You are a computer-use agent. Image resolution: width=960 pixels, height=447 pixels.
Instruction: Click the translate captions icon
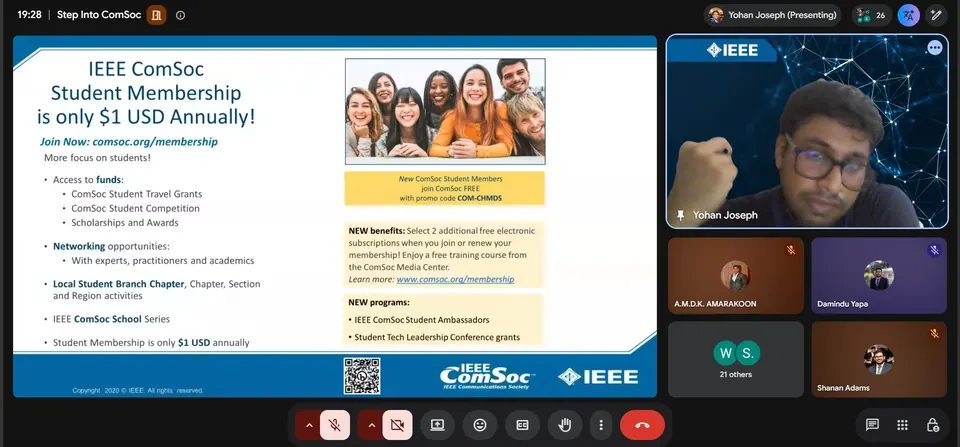click(x=909, y=15)
